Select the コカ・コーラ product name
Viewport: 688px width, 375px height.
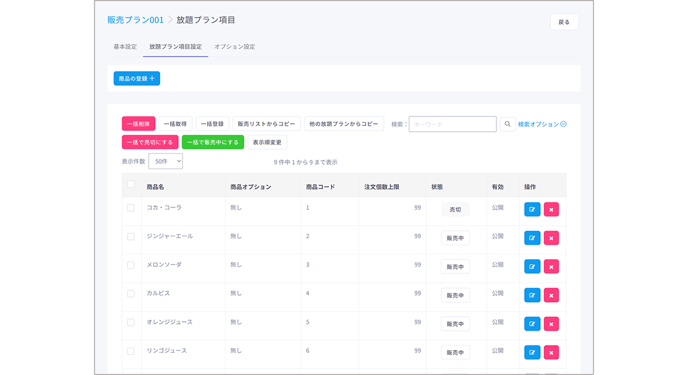(x=164, y=207)
